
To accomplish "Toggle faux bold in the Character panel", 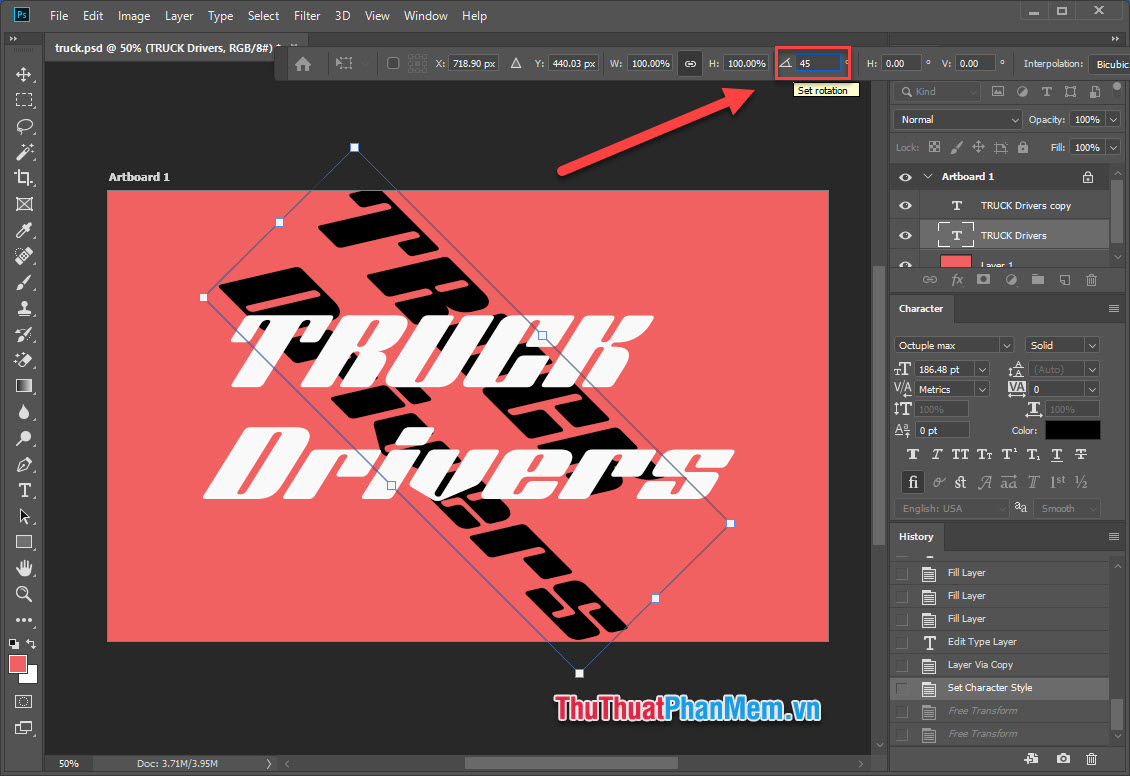I will pos(913,454).
